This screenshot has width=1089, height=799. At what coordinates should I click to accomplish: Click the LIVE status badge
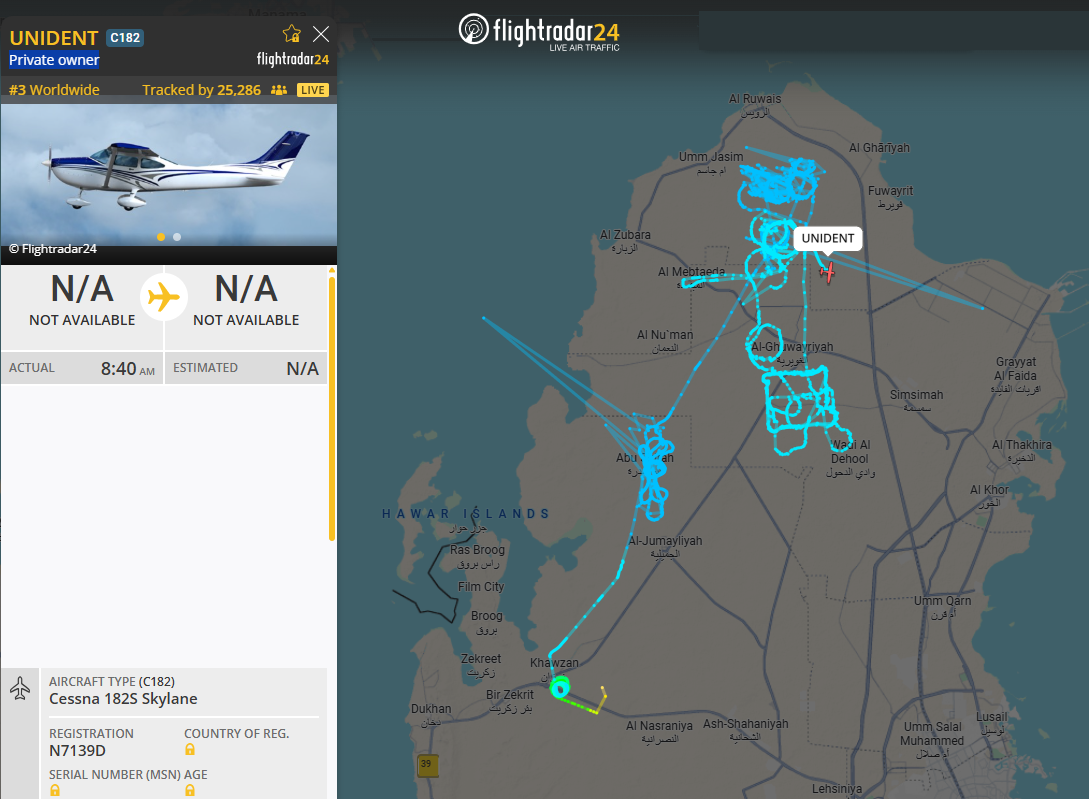pyautogui.click(x=313, y=90)
